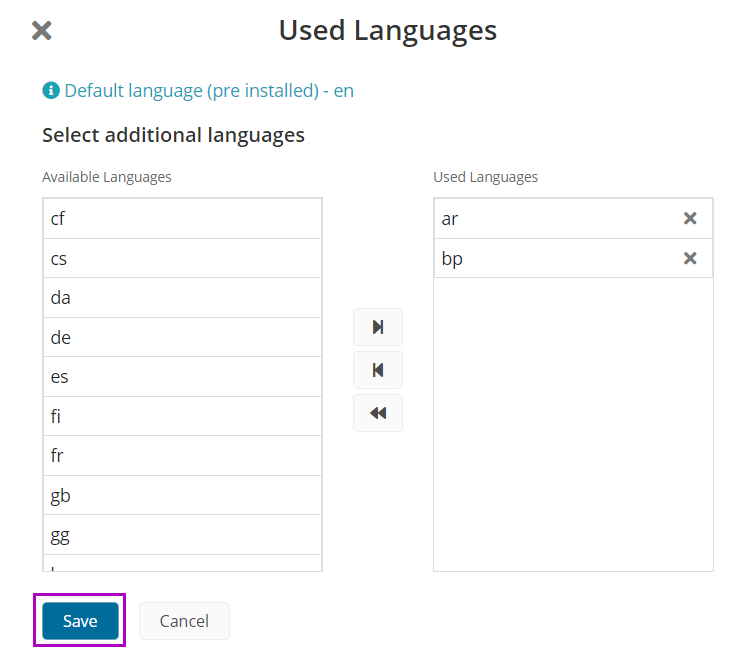The width and height of the screenshot is (753, 656).
Task: Select 'es' in Available Languages
Action: tap(182, 377)
